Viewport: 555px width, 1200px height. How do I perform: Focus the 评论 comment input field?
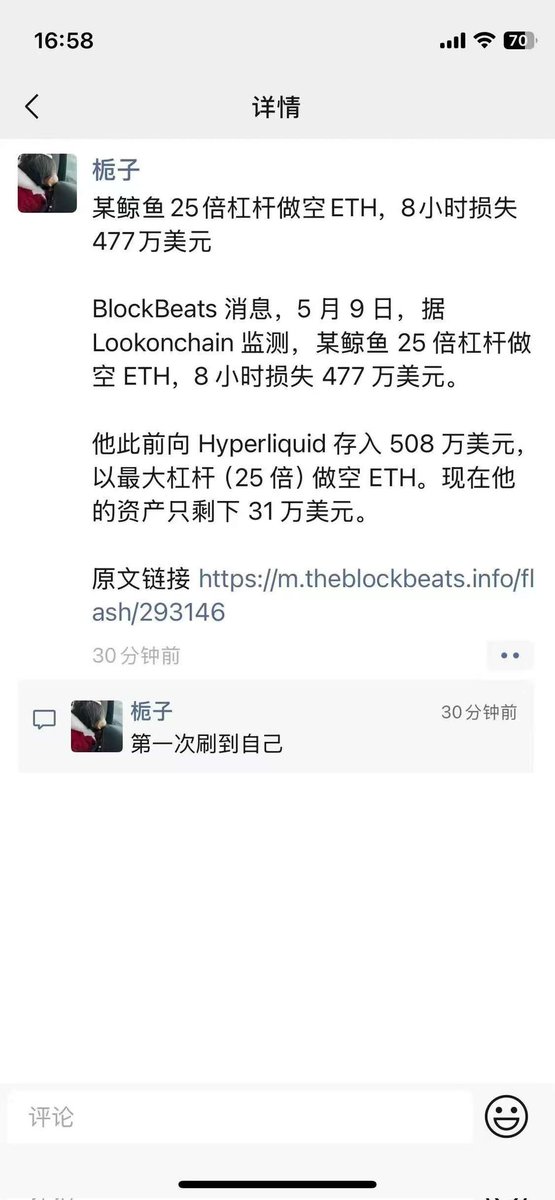(240, 1117)
